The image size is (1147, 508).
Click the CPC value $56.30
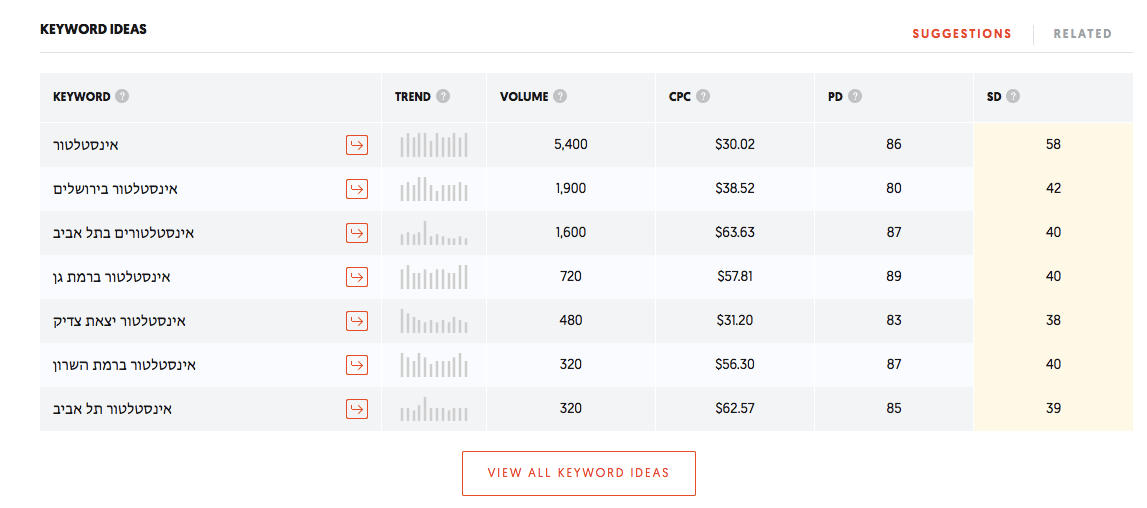735,365
